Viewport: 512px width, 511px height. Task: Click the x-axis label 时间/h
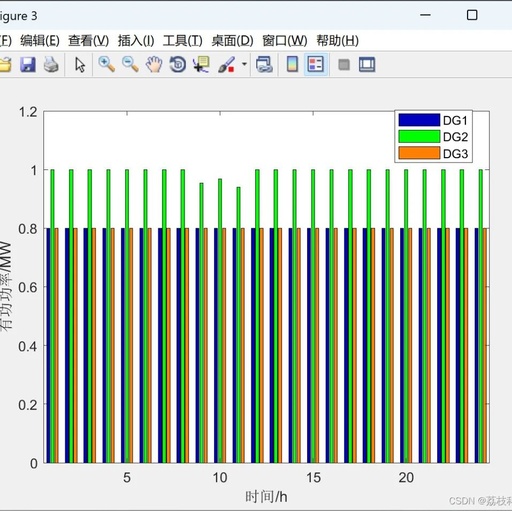click(266, 497)
